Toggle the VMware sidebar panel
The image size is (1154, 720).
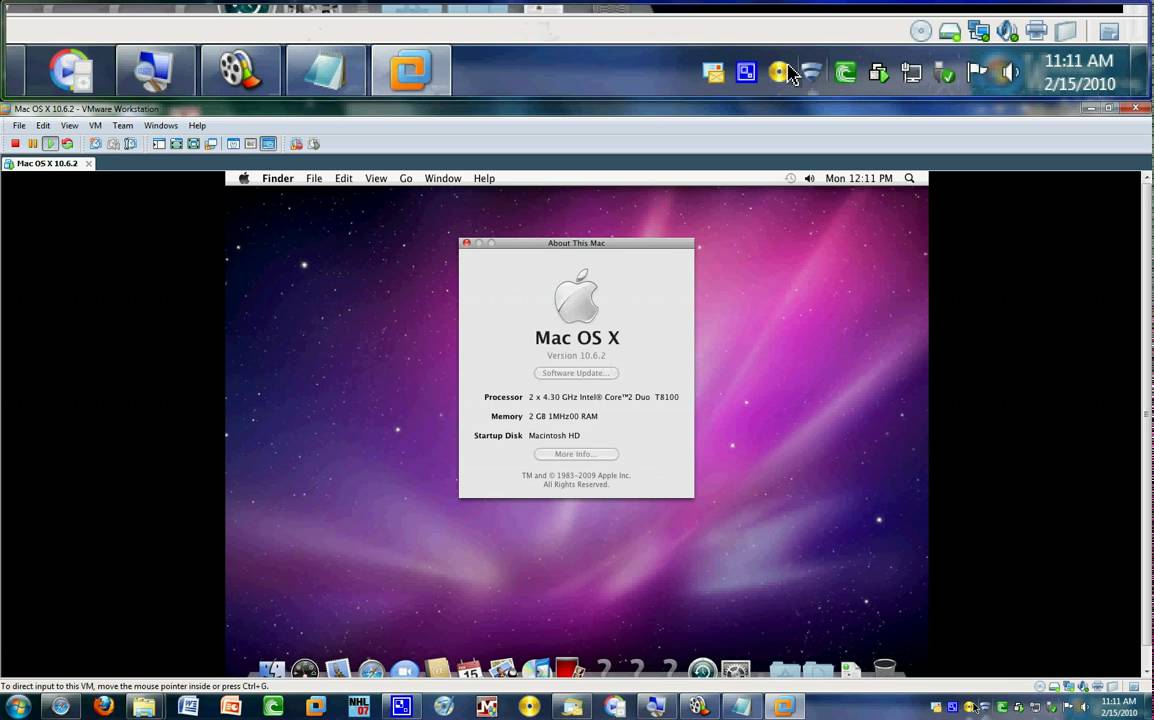click(x=158, y=144)
